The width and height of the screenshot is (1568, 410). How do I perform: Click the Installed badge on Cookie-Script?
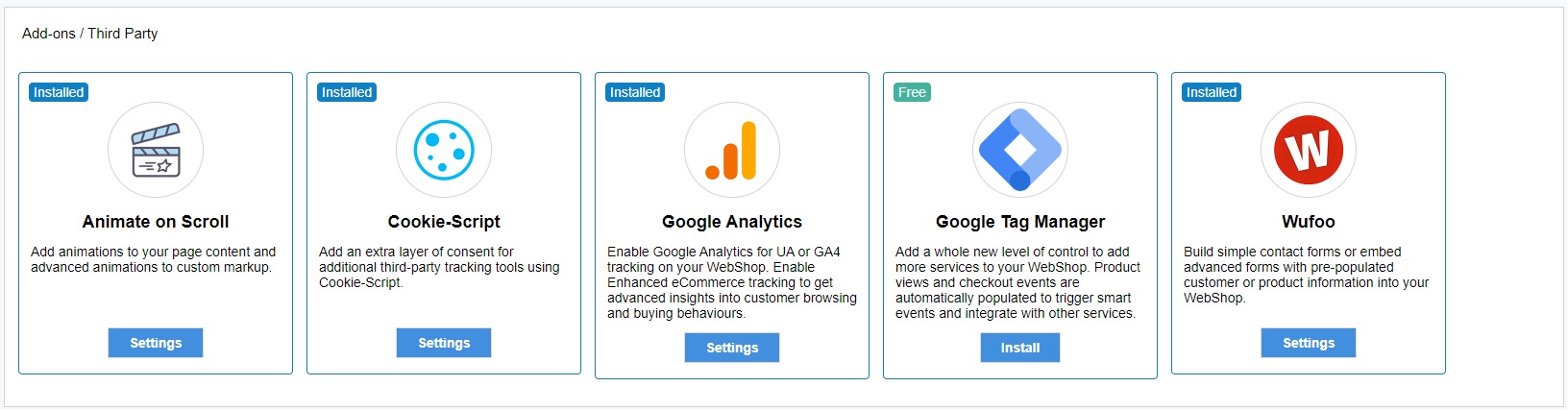coord(347,92)
